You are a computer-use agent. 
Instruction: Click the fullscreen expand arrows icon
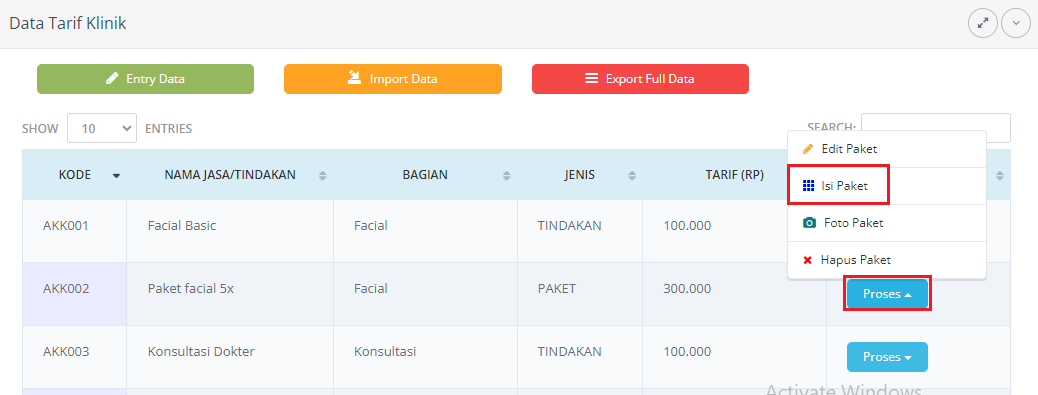983,24
